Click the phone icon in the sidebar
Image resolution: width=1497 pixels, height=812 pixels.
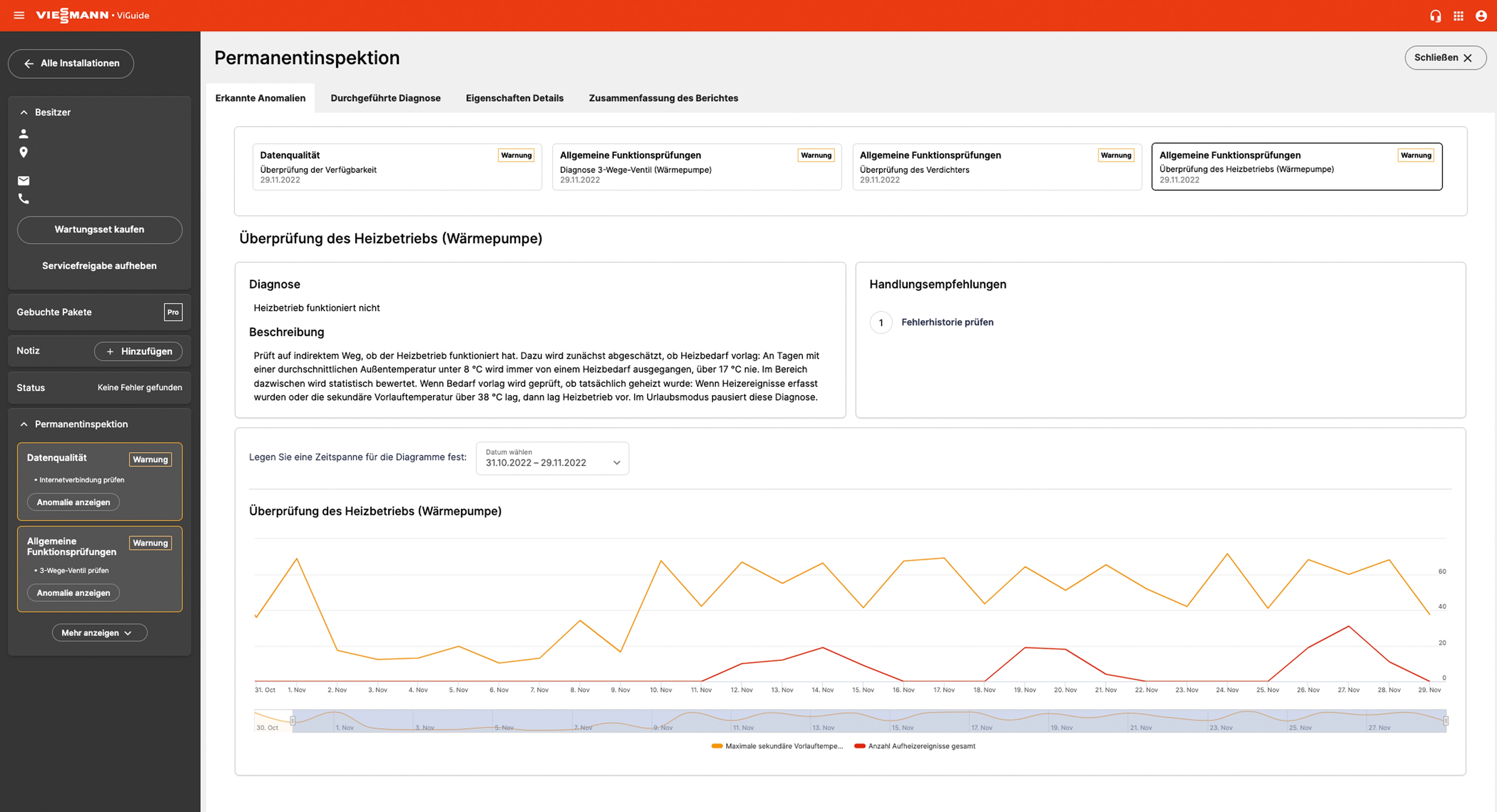click(24, 198)
